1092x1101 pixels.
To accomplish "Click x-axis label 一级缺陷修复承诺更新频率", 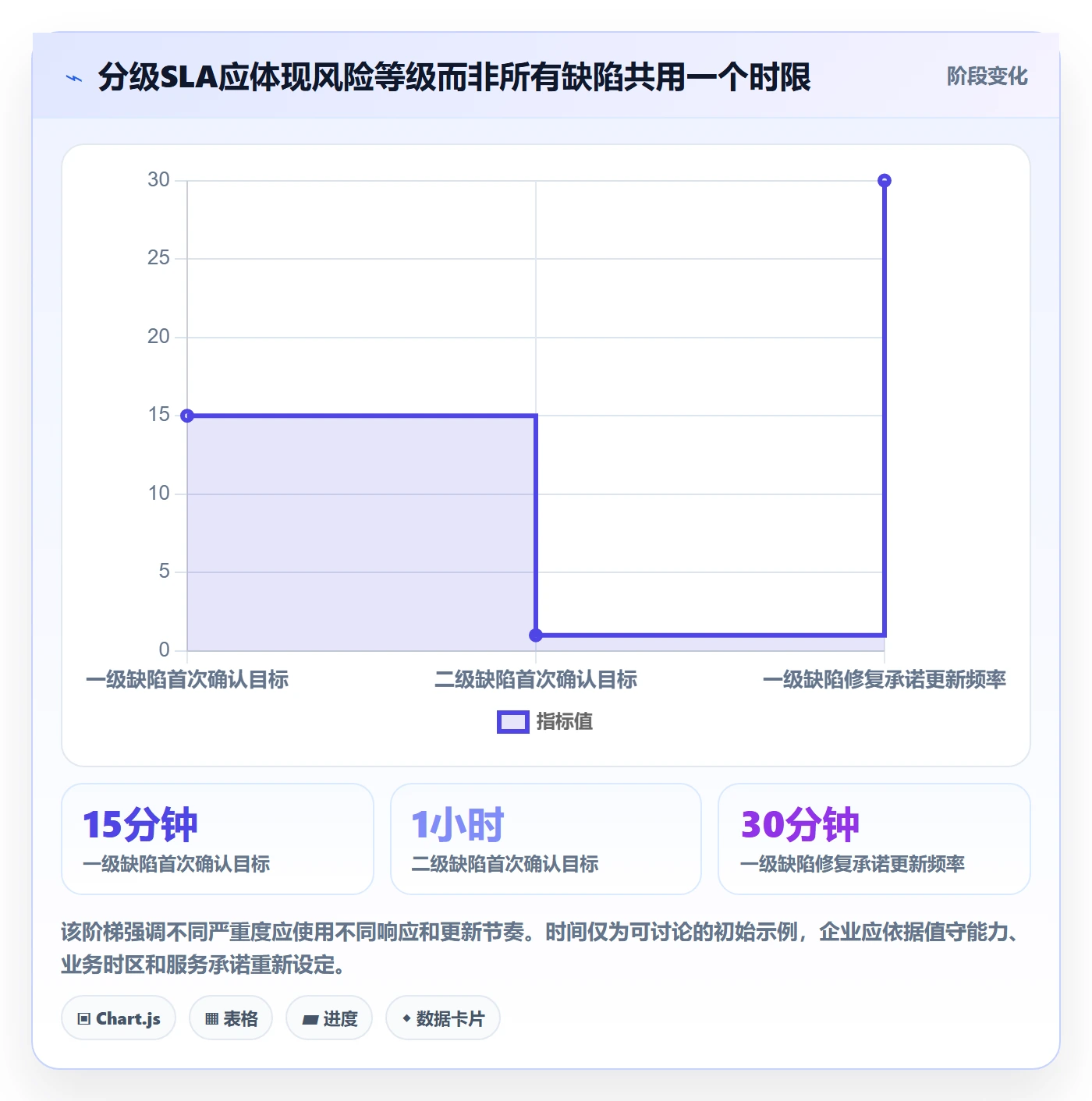I will [885, 680].
